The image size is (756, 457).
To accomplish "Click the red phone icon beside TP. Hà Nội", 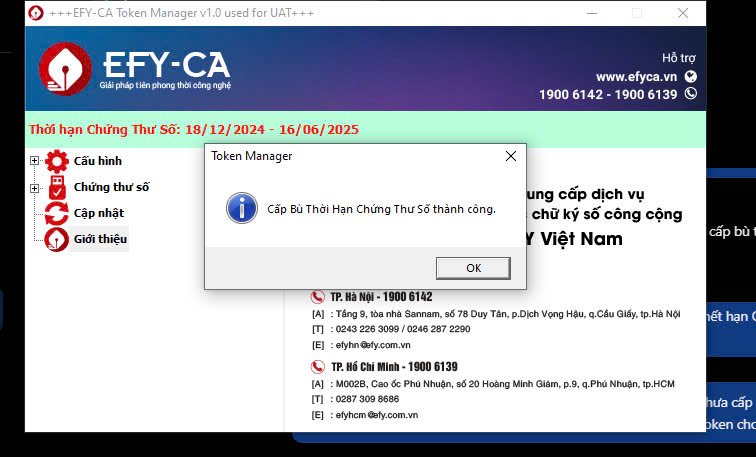I will 317,296.
